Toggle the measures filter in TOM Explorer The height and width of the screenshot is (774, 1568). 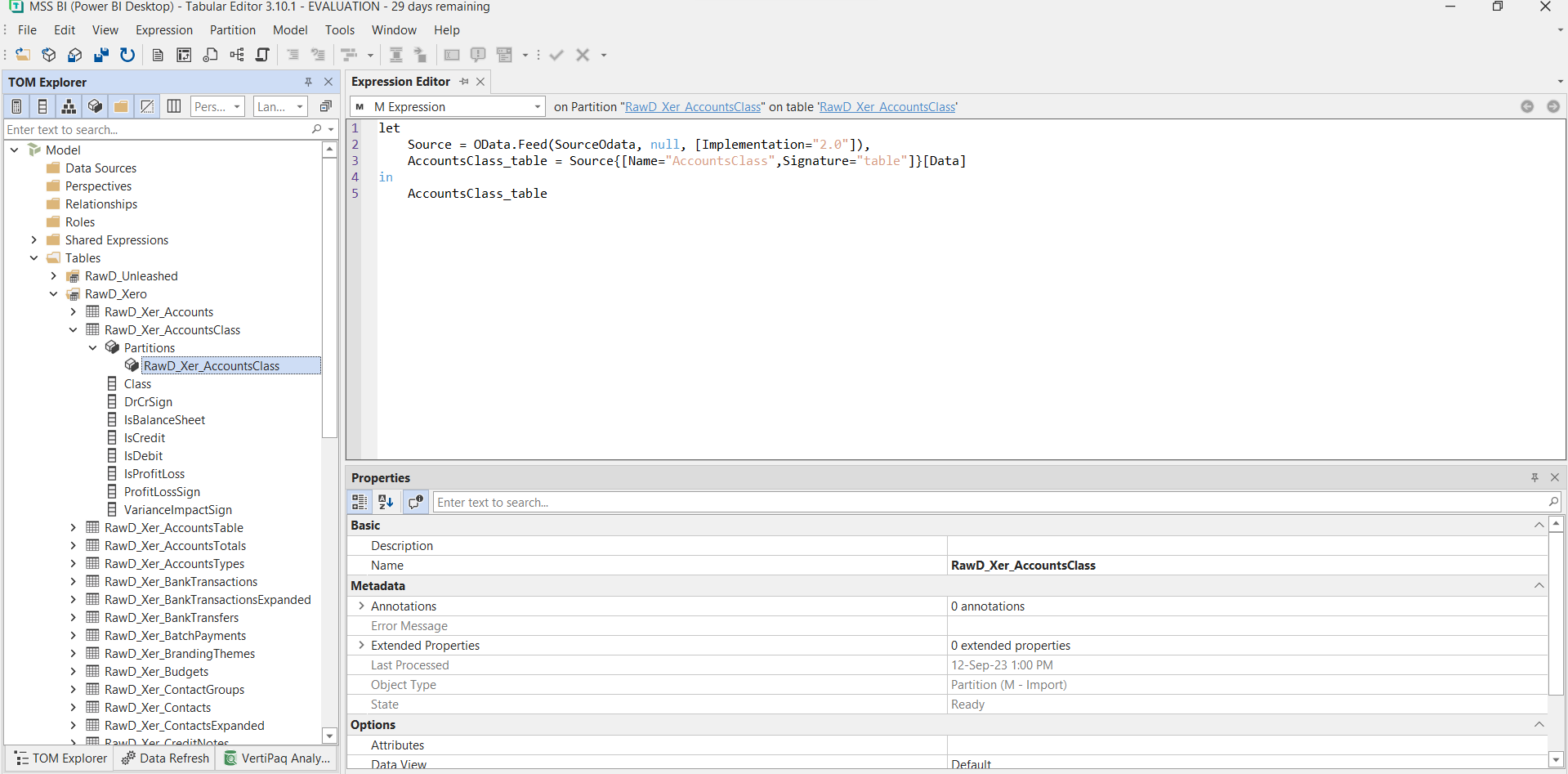16,106
